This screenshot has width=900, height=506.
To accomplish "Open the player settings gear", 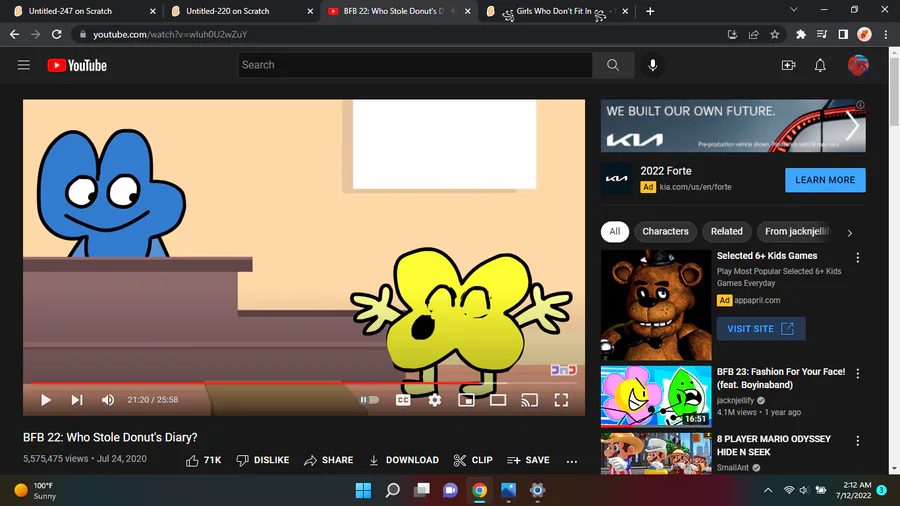I will click(x=435, y=400).
